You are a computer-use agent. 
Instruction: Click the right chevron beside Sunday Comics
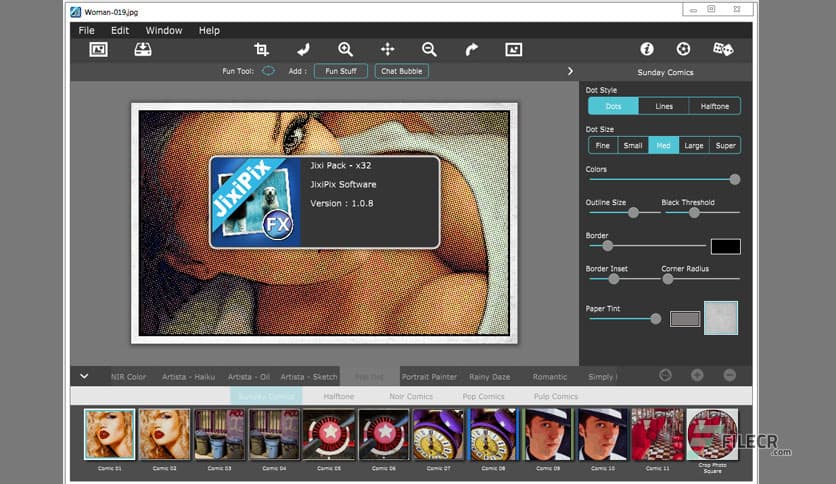click(x=570, y=71)
